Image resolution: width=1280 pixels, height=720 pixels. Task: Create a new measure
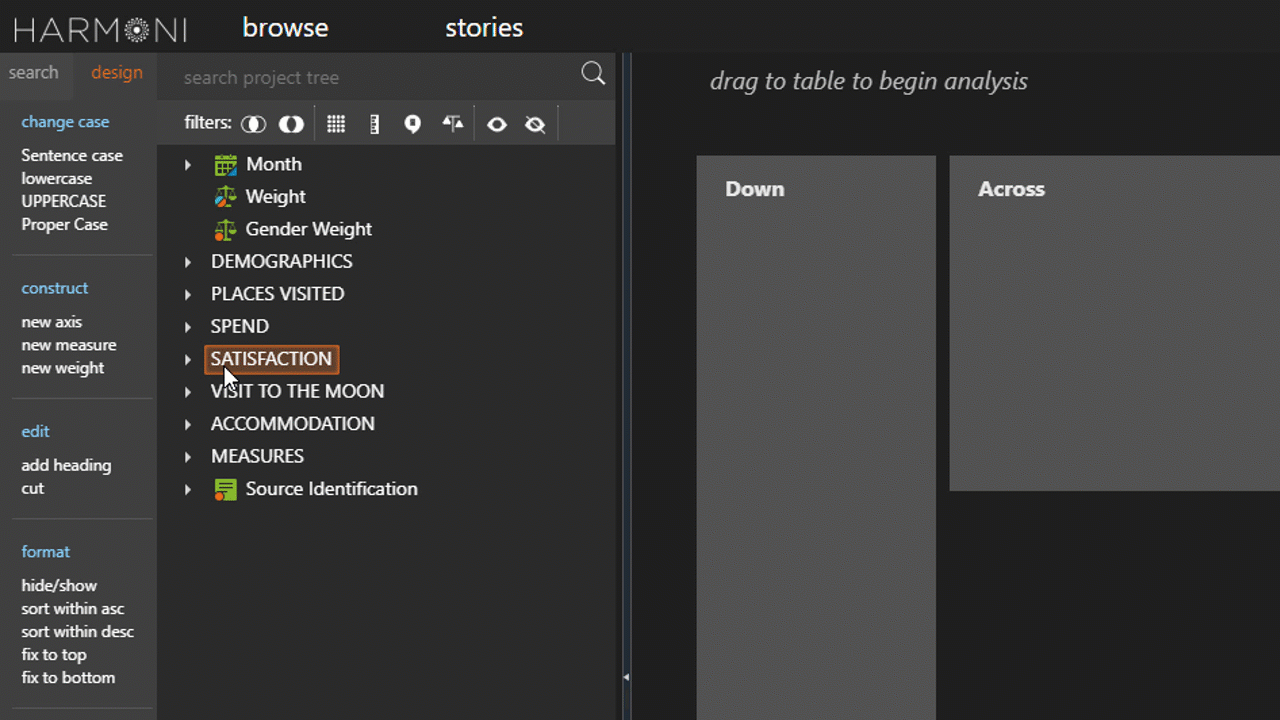69,345
